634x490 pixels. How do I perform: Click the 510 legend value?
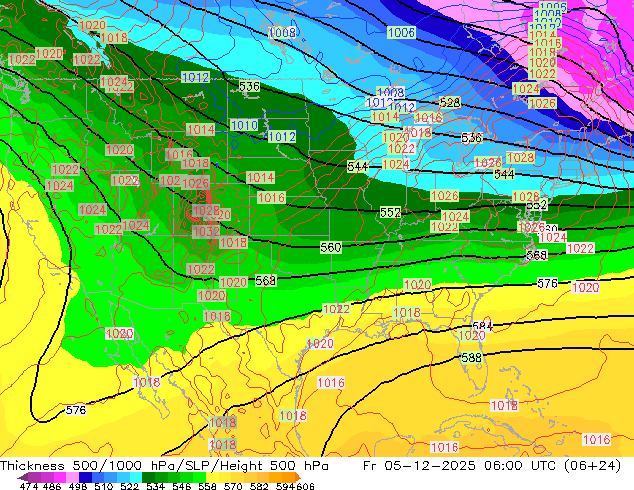point(104,486)
